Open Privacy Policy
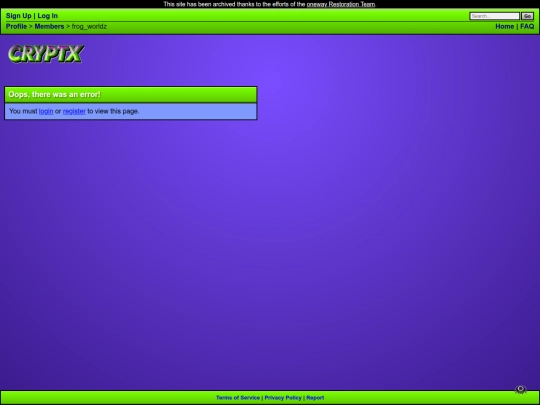Image resolution: width=540 pixels, height=405 pixels. (283, 398)
